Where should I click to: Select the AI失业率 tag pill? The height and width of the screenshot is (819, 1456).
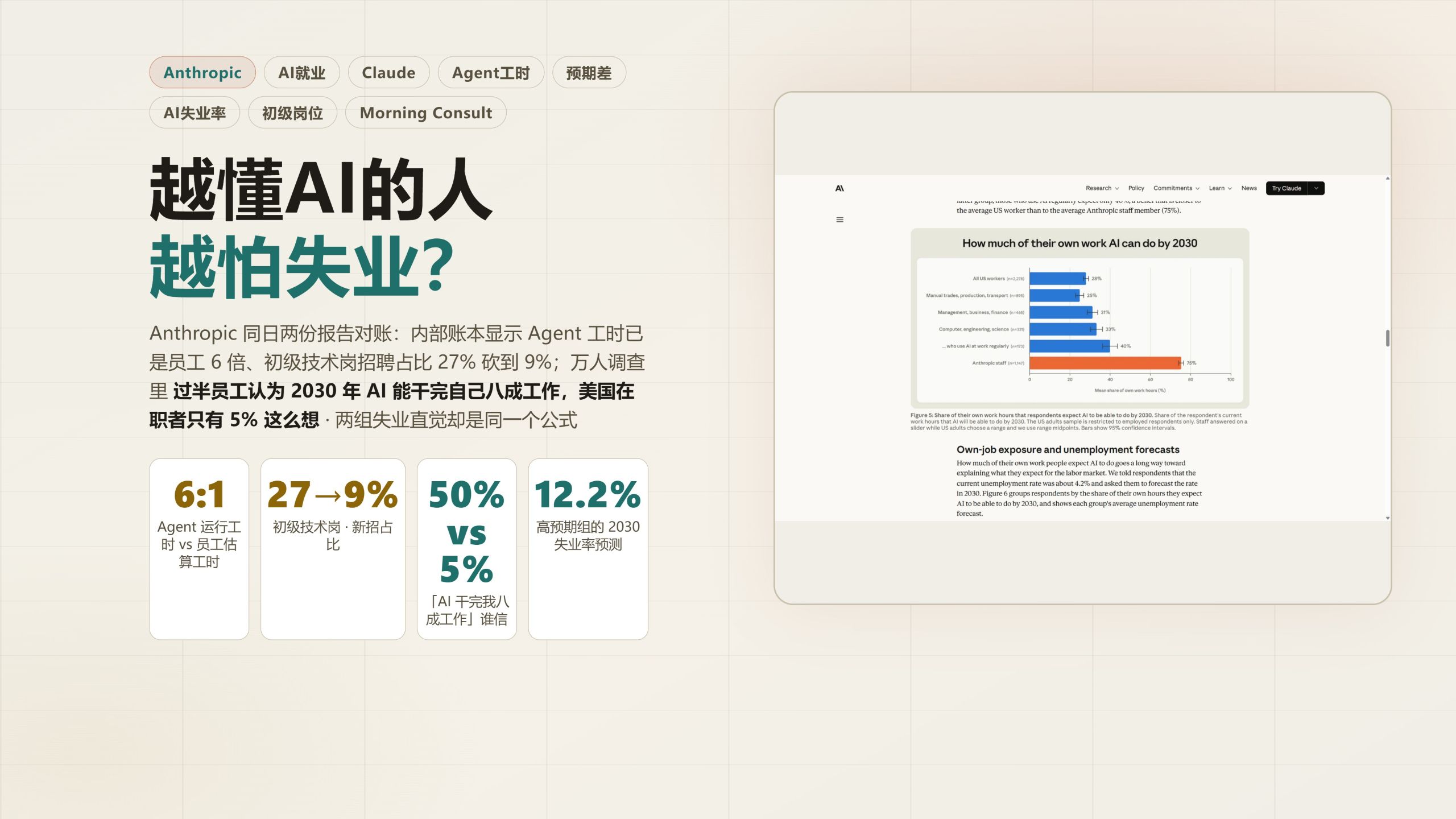point(195,113)
